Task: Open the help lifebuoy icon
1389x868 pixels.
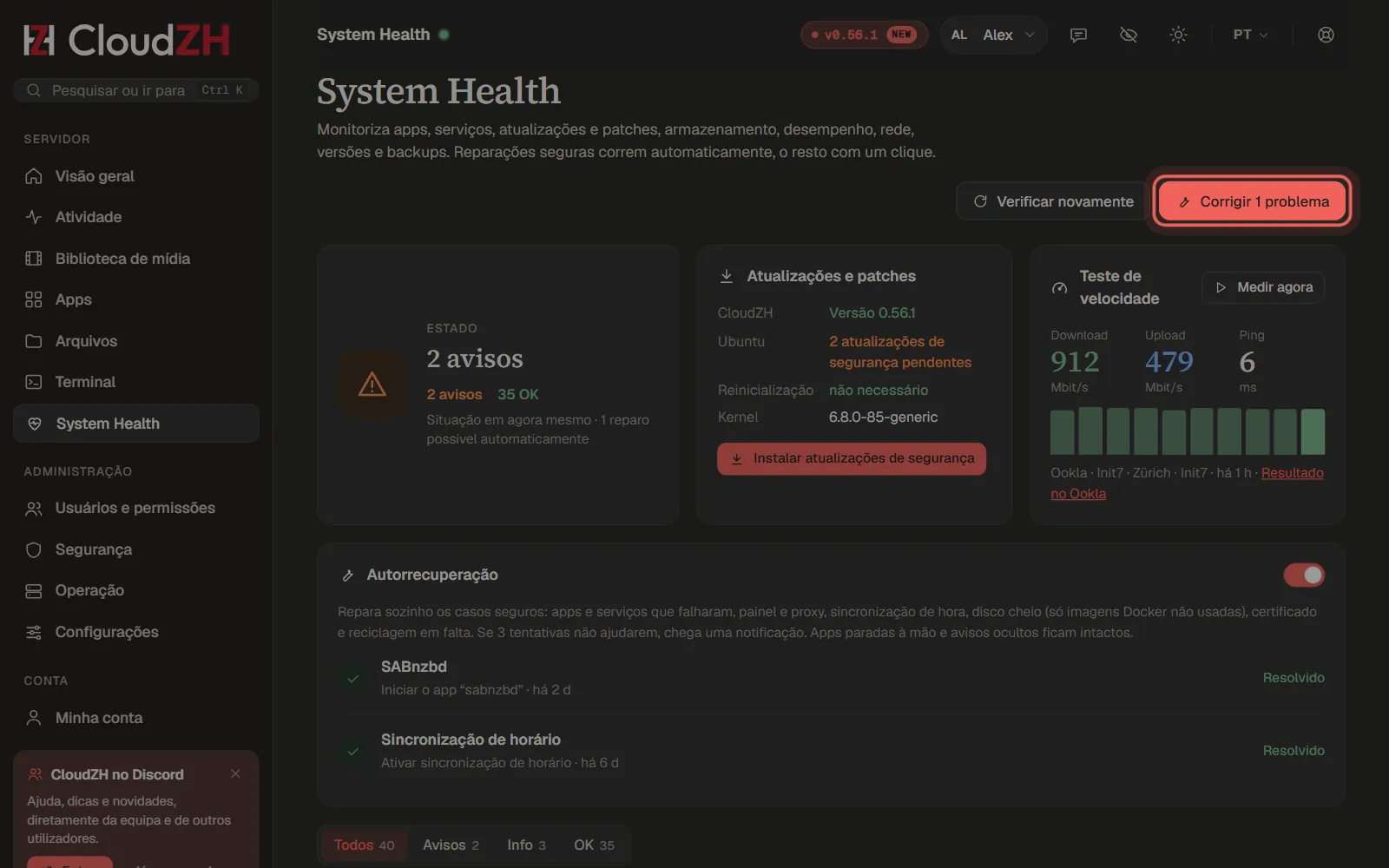Action: 1326,35
